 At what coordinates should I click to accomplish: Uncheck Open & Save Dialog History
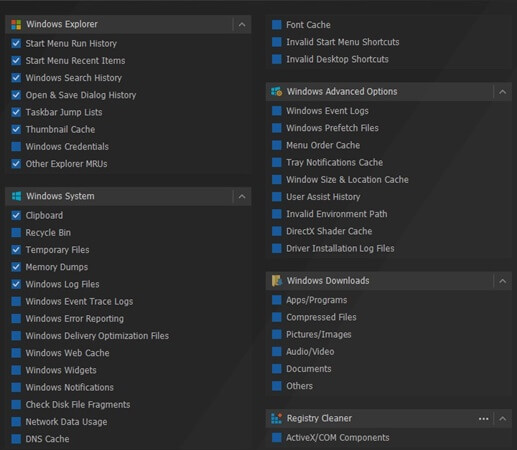click(16, 95)
